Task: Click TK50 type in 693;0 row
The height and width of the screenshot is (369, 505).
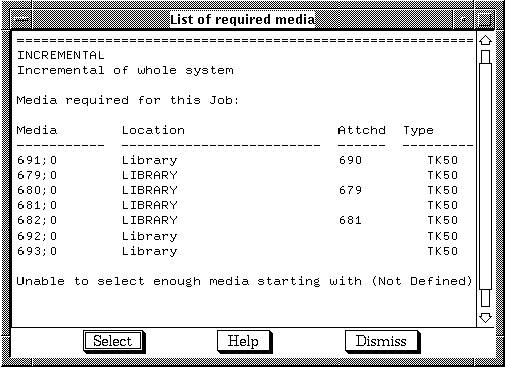Action: click(x=443, y=251)
